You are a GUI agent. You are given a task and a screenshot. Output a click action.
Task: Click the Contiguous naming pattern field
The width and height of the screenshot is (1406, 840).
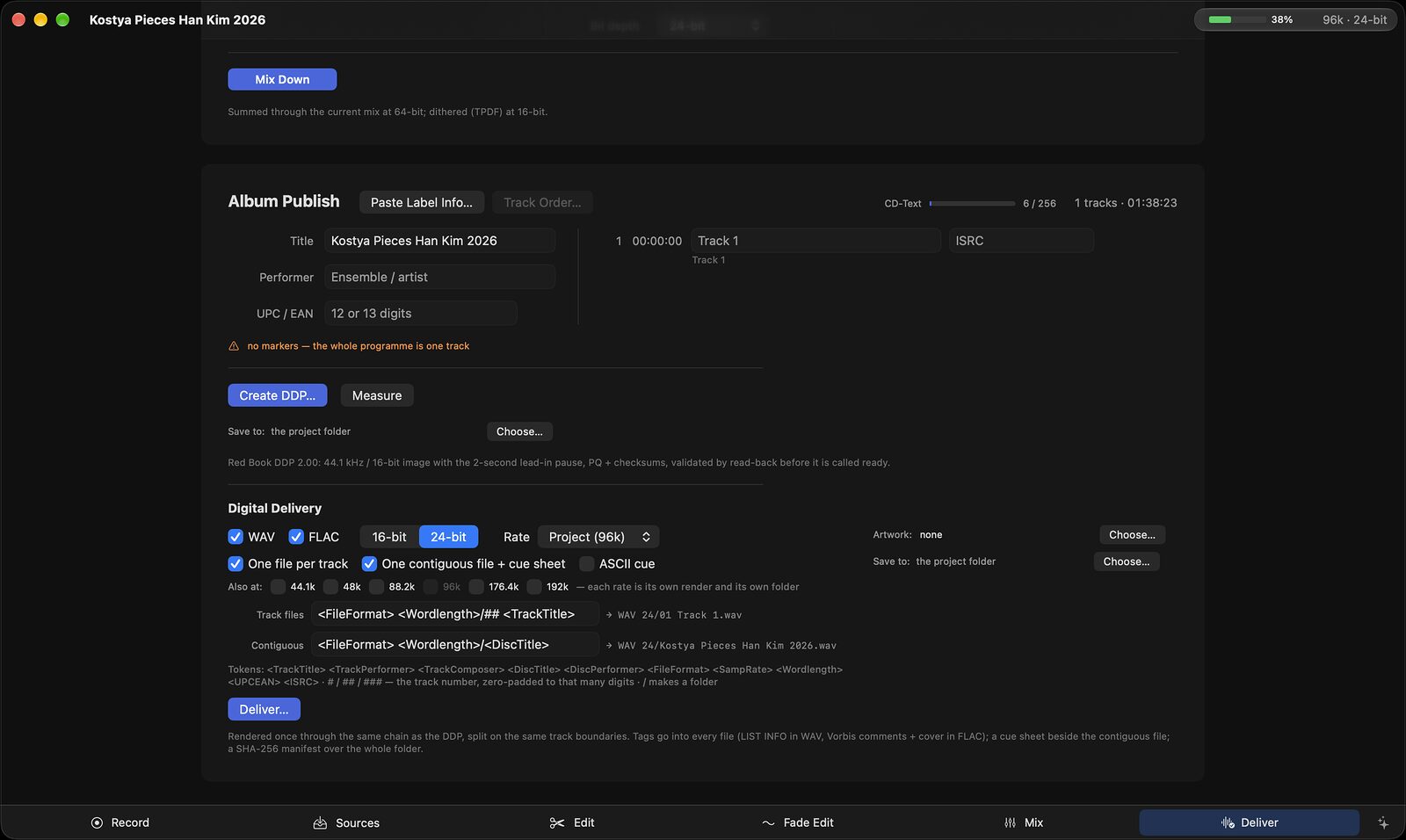tap(455, 645)
